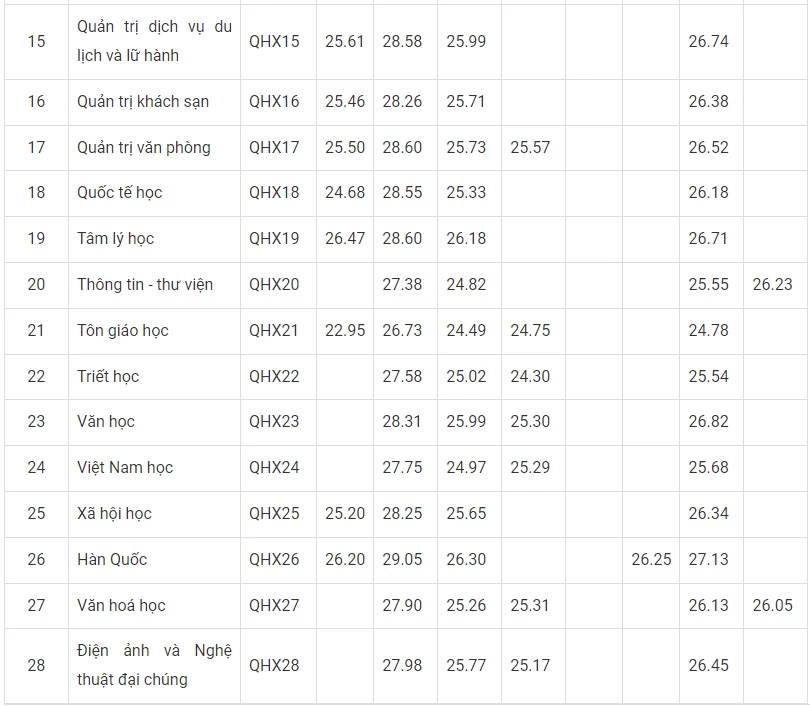Select code QHX23 for Văn học
Image resolution: width=810 pixels, height=706 pixels.
(274, 422)
